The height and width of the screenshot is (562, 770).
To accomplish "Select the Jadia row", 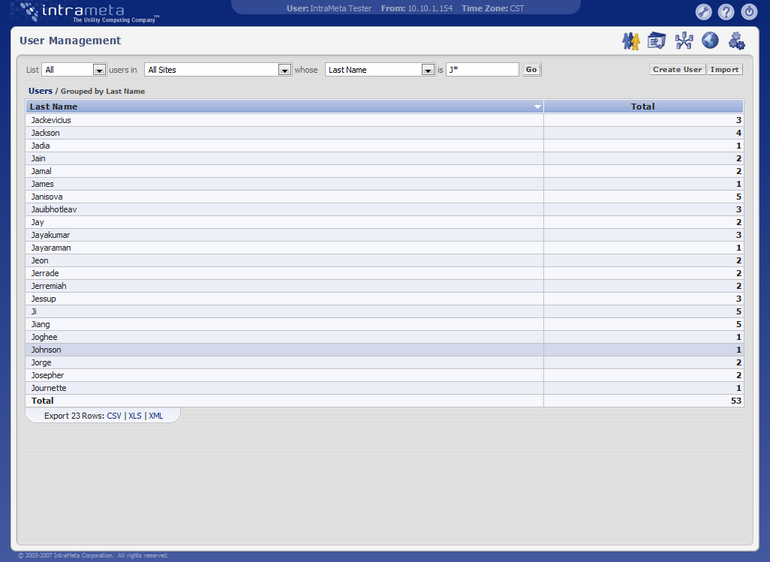I will coord(385,146).
